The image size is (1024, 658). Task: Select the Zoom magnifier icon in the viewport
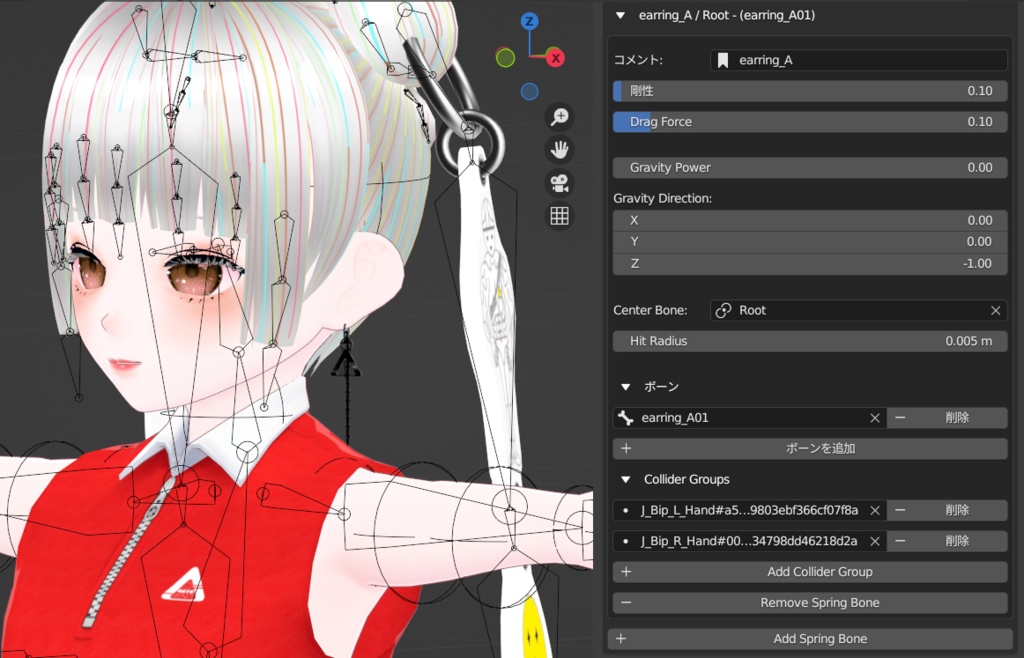(559, 116)
